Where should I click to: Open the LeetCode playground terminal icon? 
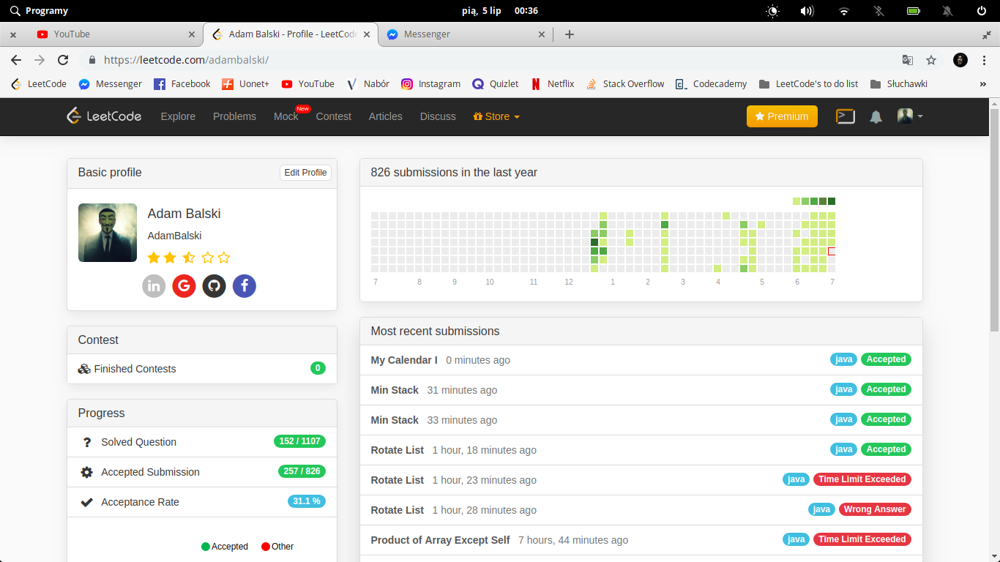coord(845,116)
